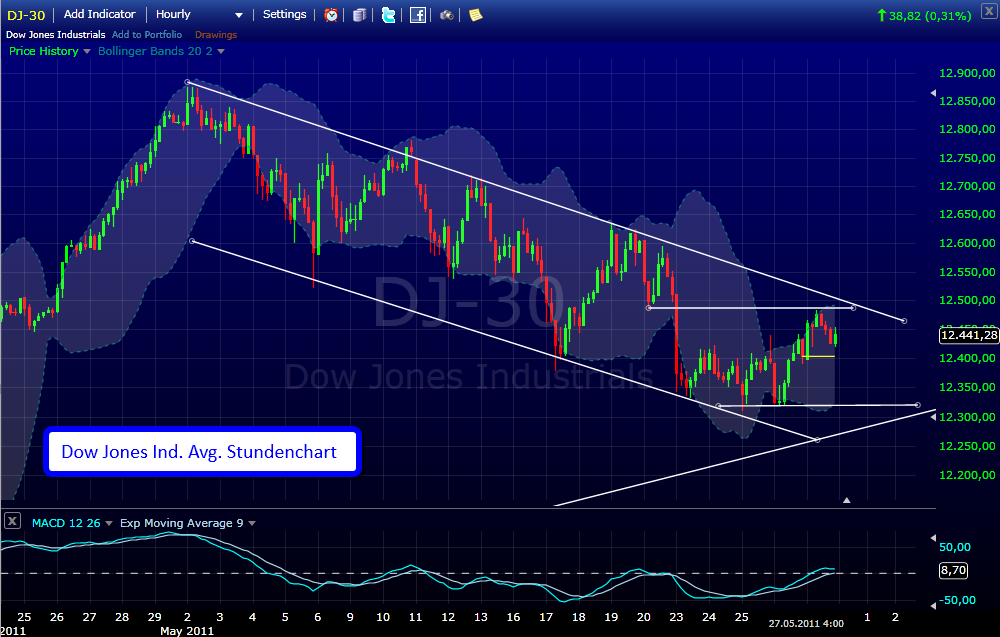Select the 12.320 support line's right end handle
Viewport: 1000px width, 637px height.
(918, 405)
